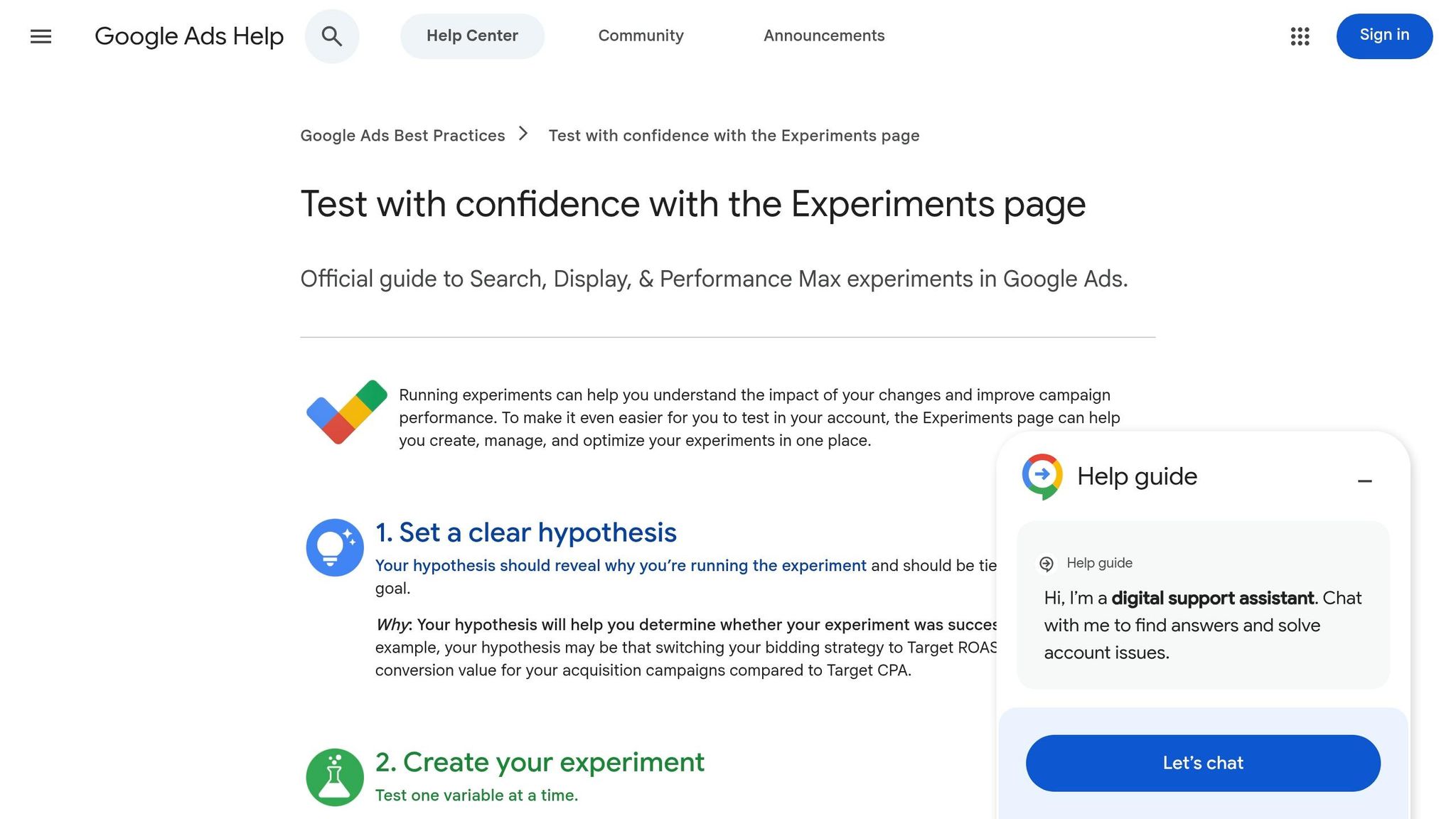Click the lightbulb icon beside Set a clear hypothesis
The height and width of the screenshot is (819, 1456).
point(334,547)
